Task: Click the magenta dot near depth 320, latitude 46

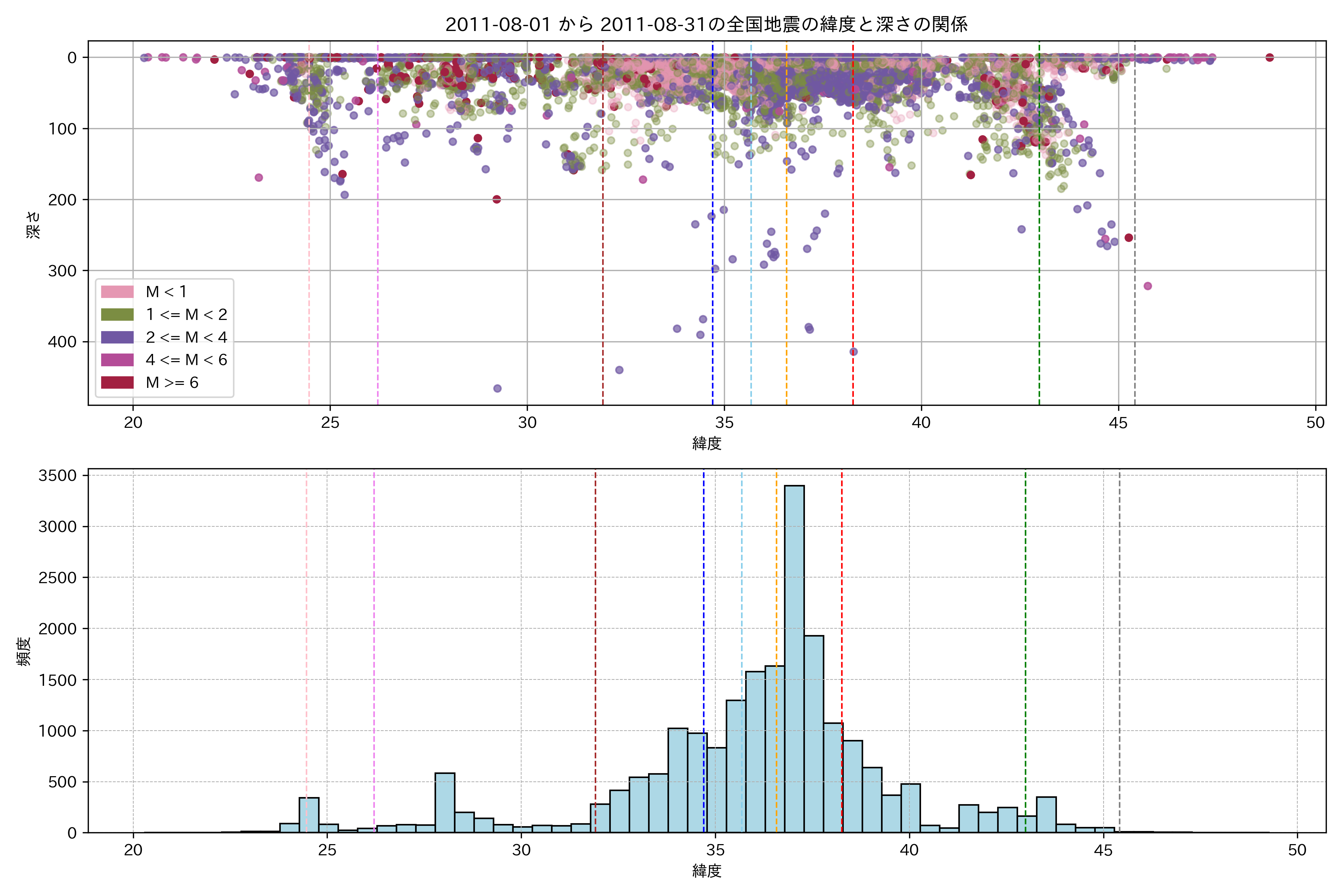Action: coord(1147,286)
